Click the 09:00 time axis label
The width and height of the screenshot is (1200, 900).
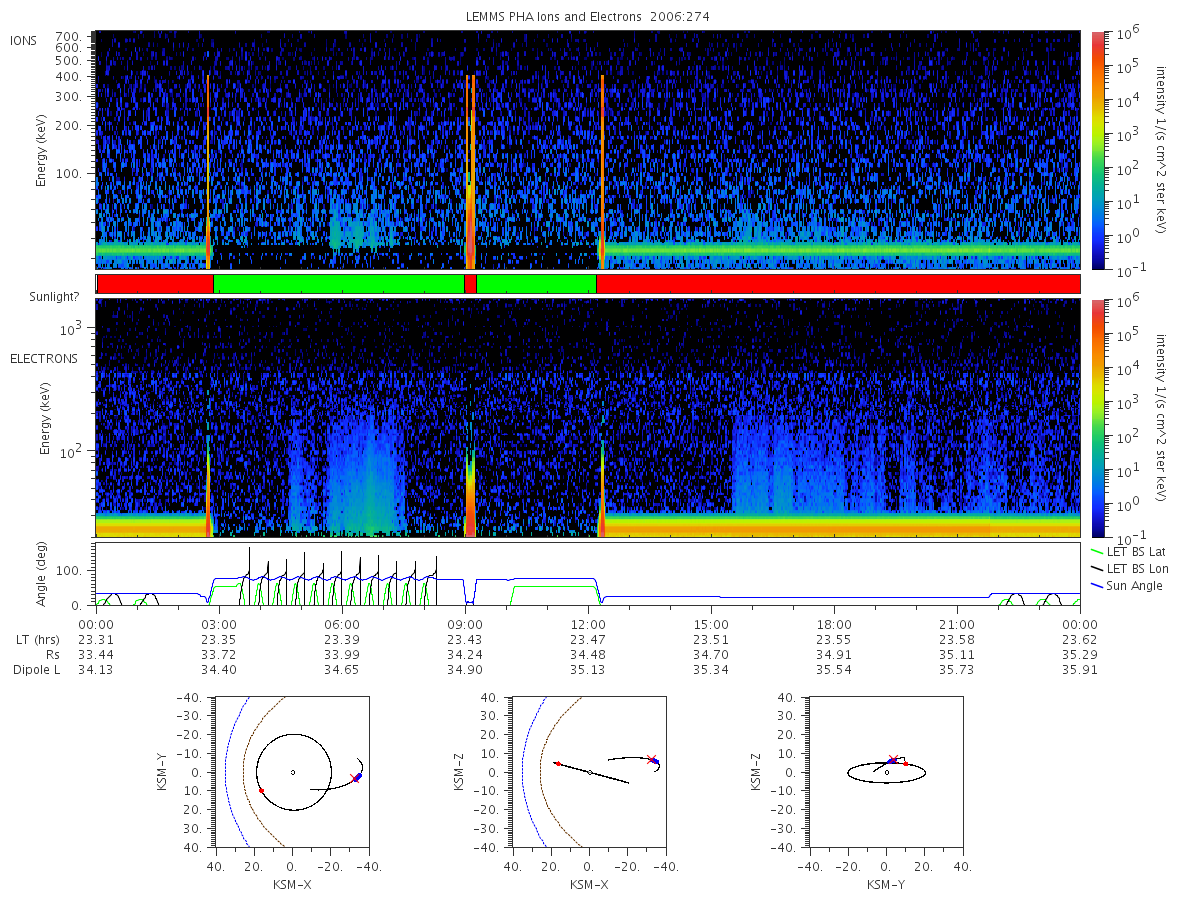pos(465,623)
